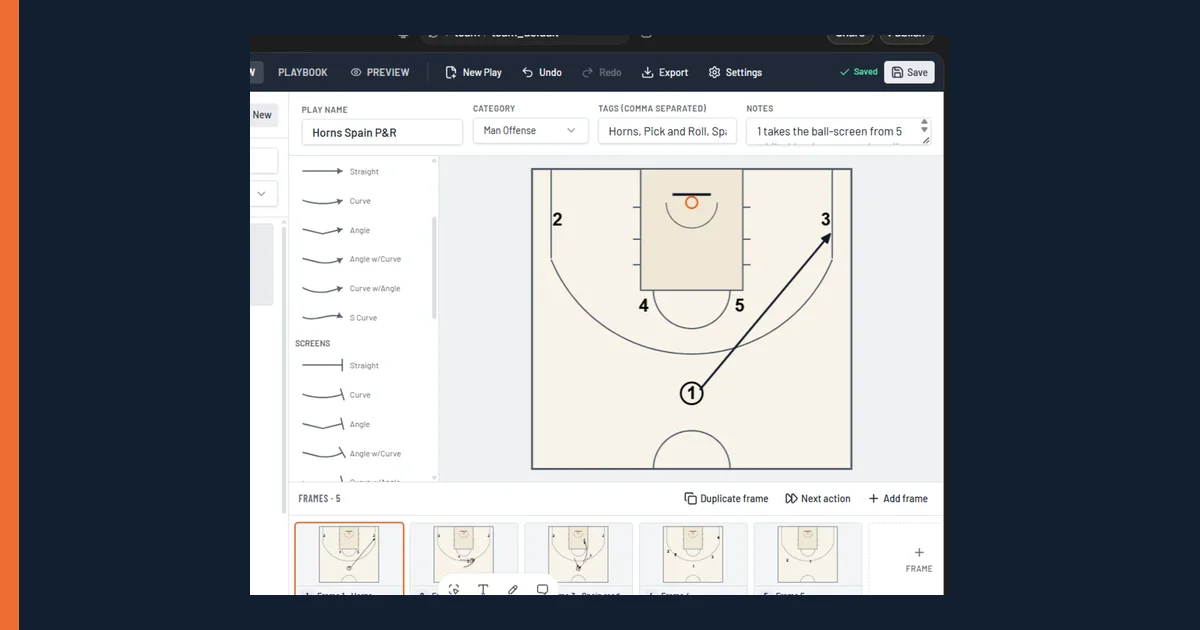Image resolution: width=1200 pixels, height=630 pixels.
Task: Select player 3 on the court
Action: coord(826,220)
